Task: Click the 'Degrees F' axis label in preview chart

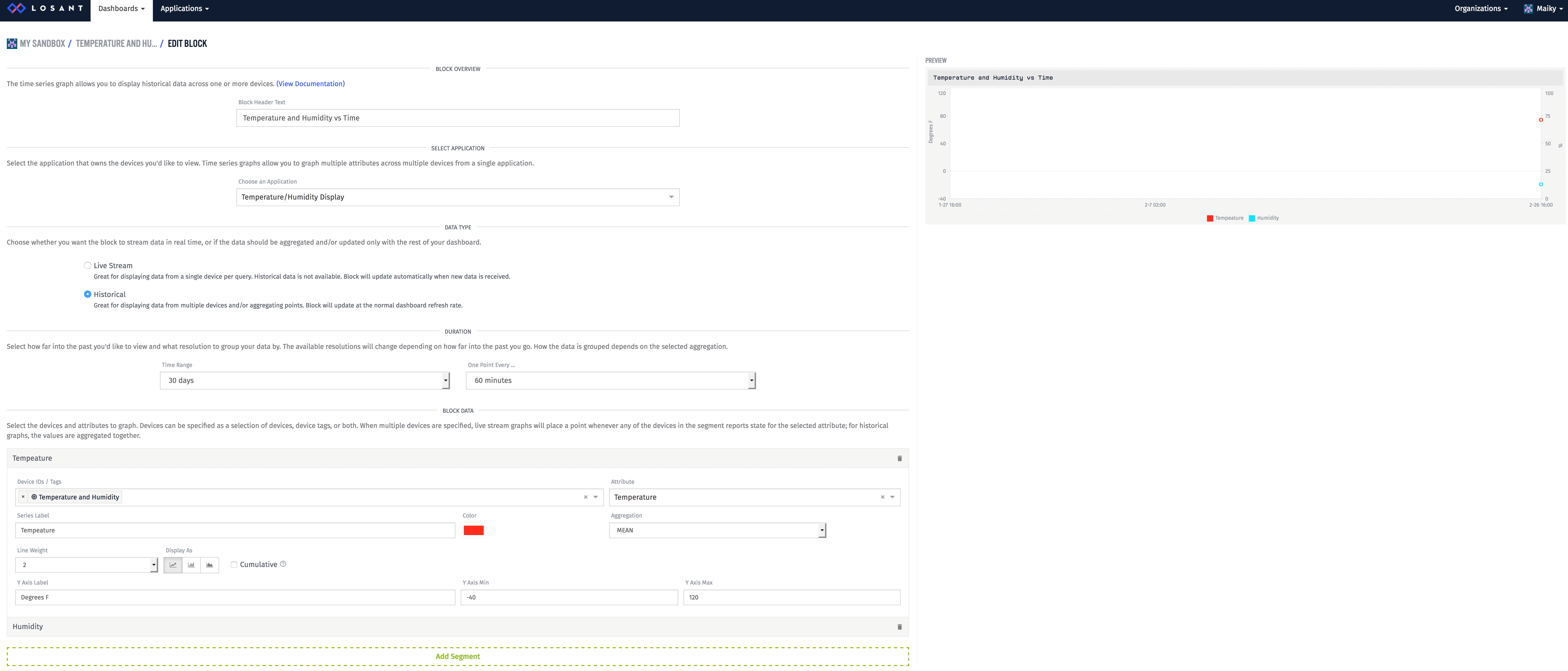Action: (931, 131)
